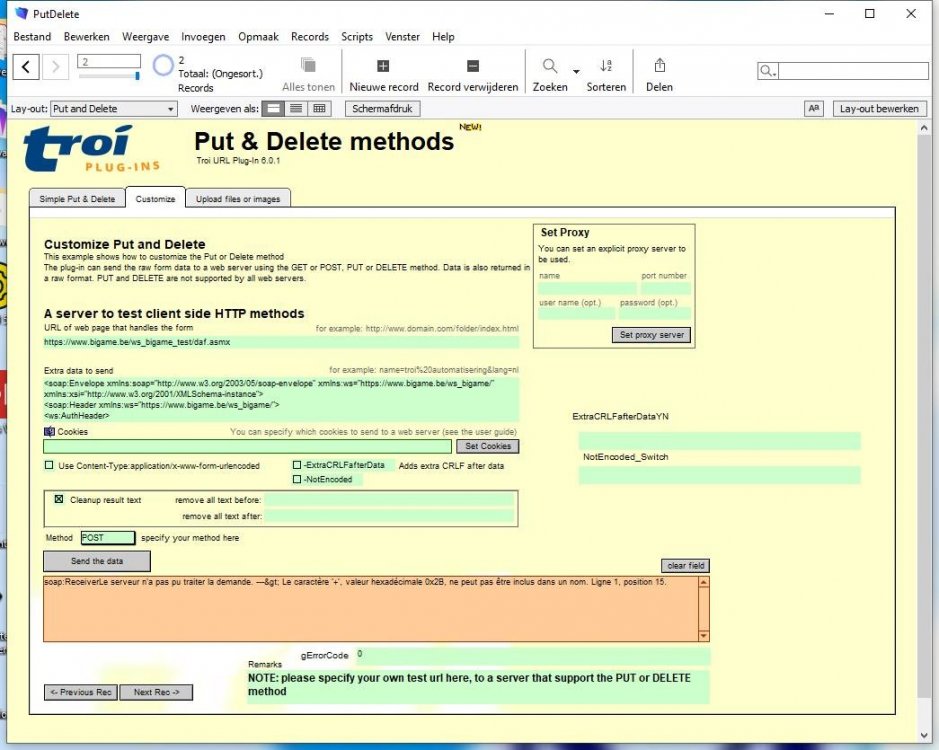Open the Scripts menu
Screen dimensions: 939x750
click(357, 37)
